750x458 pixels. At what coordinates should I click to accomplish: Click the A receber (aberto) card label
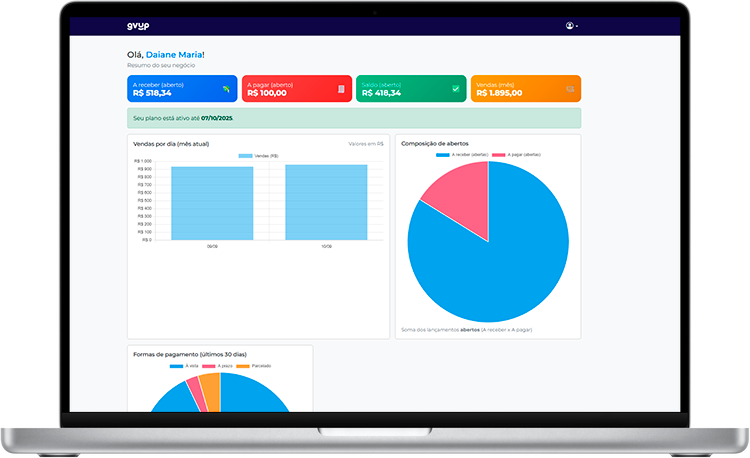(x=158, y=85)
